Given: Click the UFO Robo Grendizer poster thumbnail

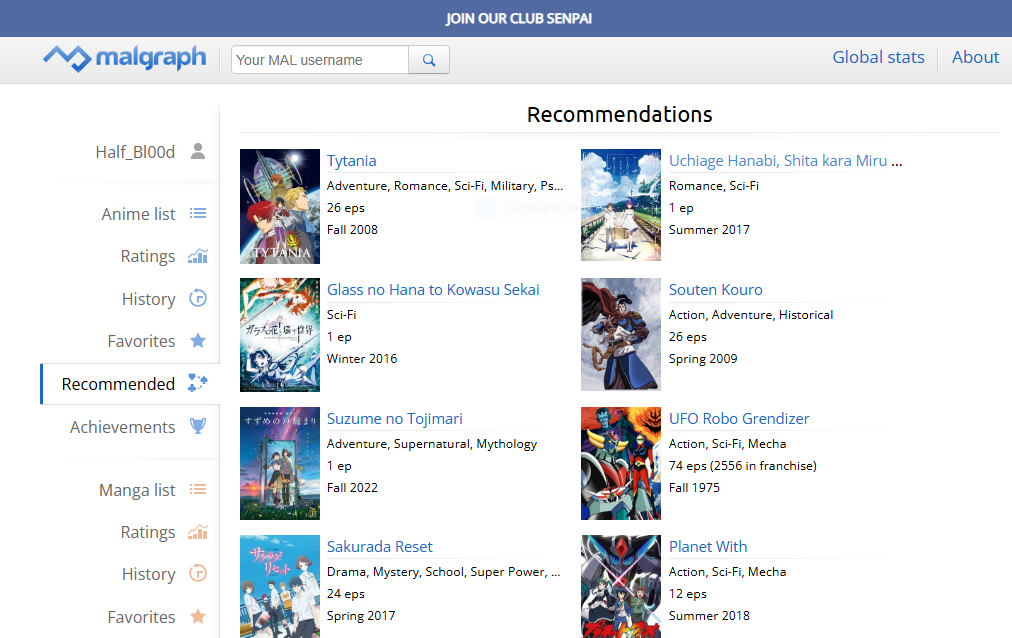Looking at the screenshot, I should tap(621, 463).
